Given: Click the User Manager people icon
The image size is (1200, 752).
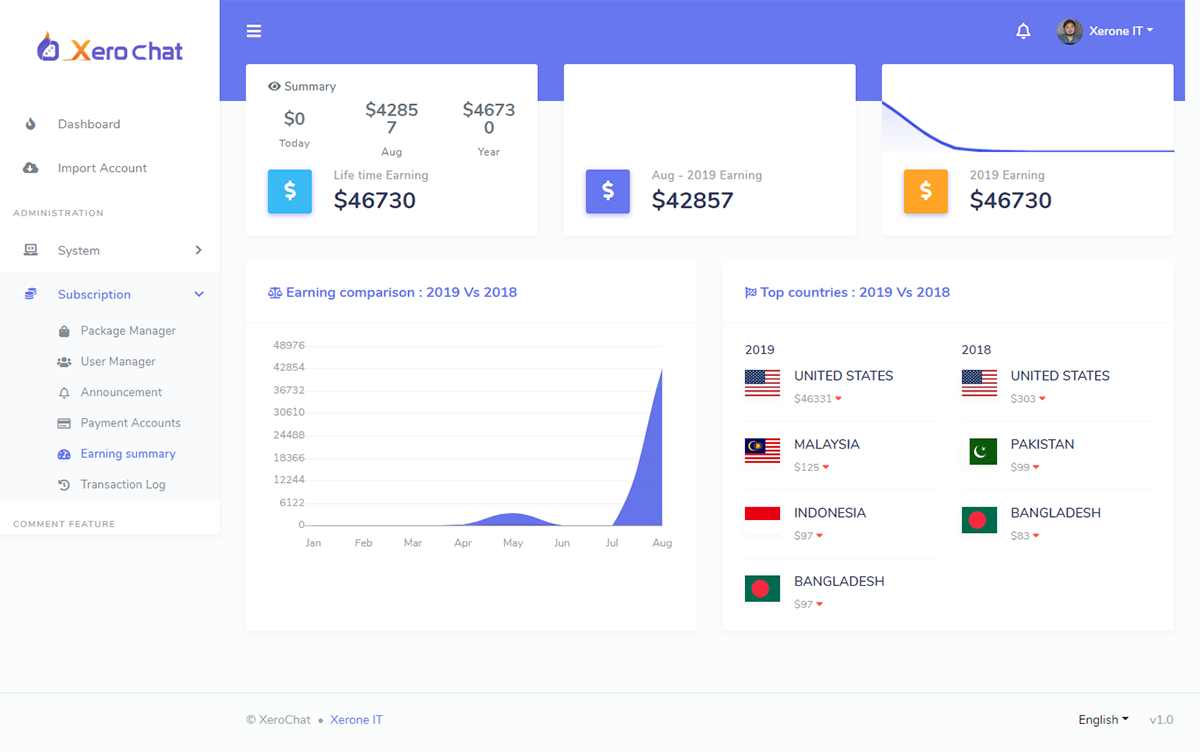Looking at the screenshot, I should tap(64, 362).
